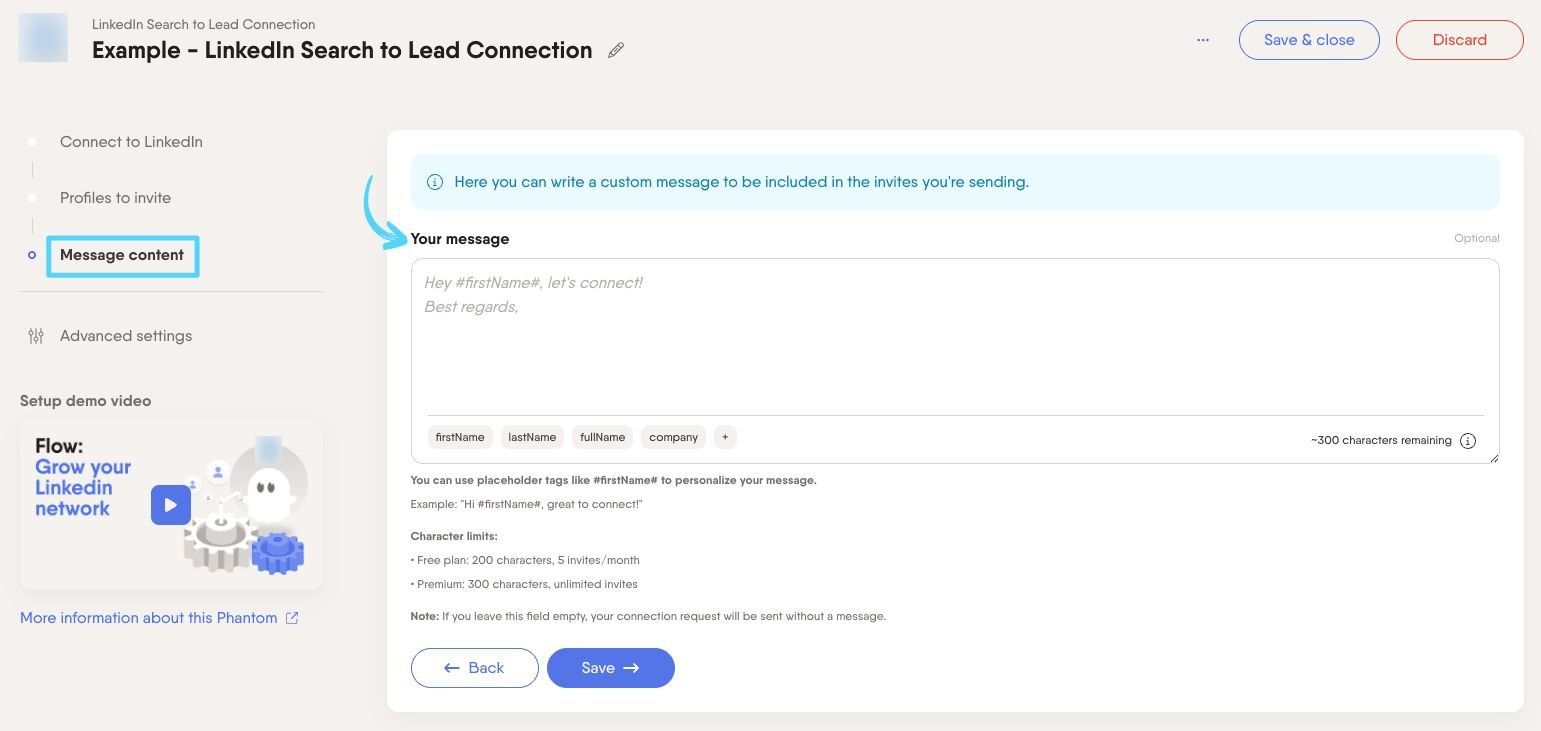This screenshot has height=731, width=1541.
Task: Discard the changes
Action: coord(1459,40)
